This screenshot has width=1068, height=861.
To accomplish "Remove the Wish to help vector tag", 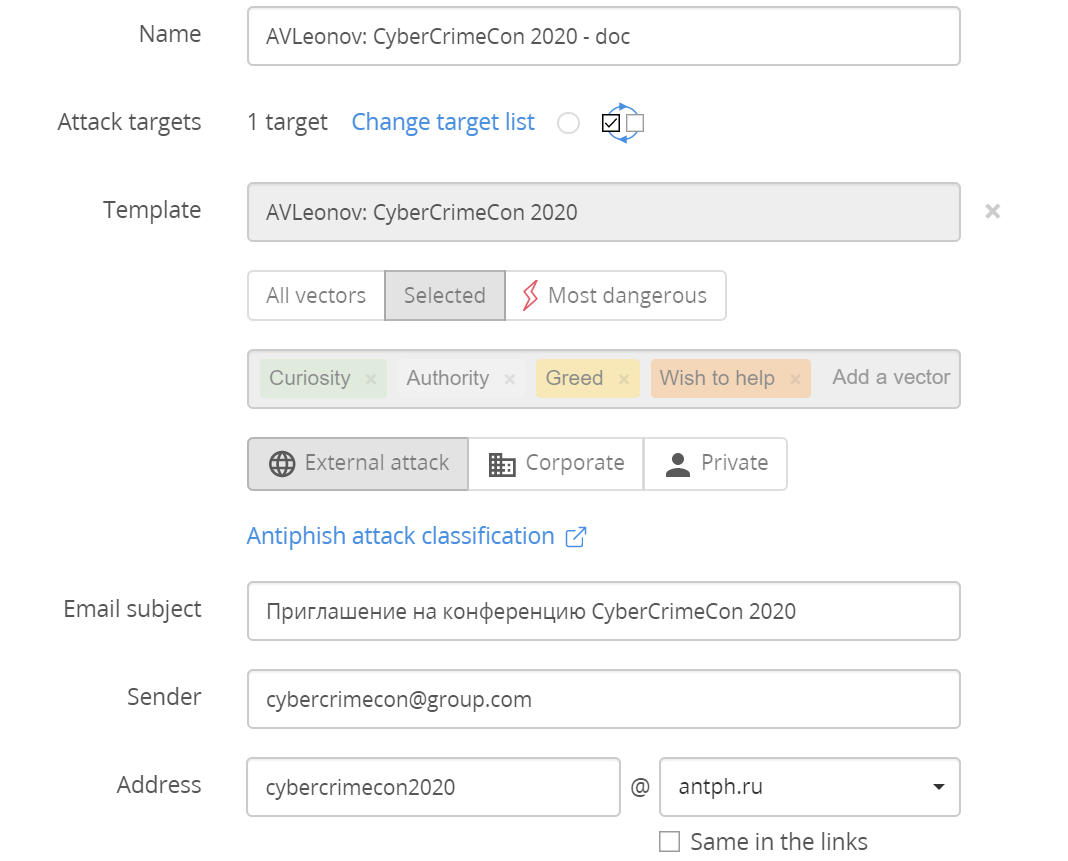I will click(x=795, y=379).
